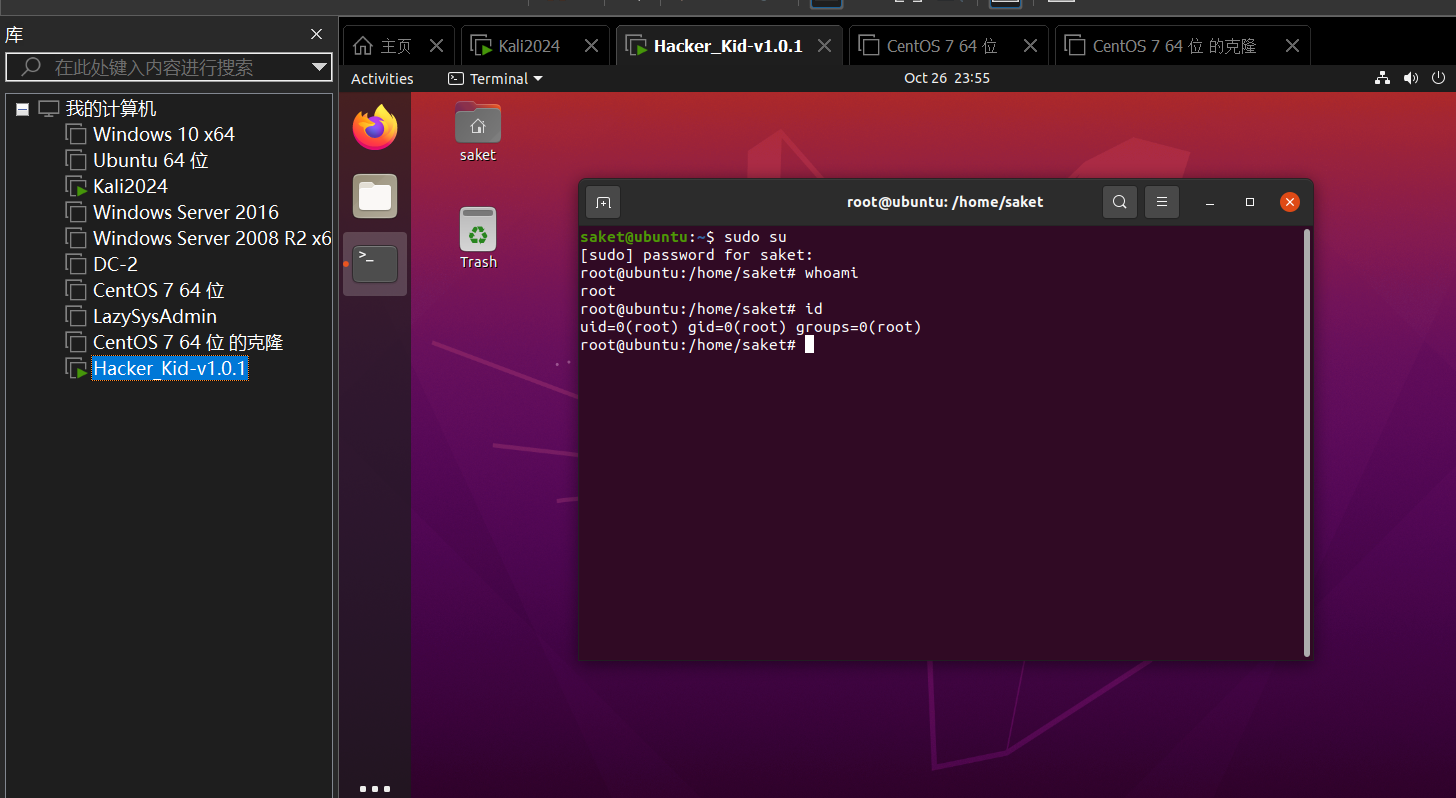This screenshot has width=1456, height=798.
Task: Select DC-2 in the library tree
Action: (115, 264)
